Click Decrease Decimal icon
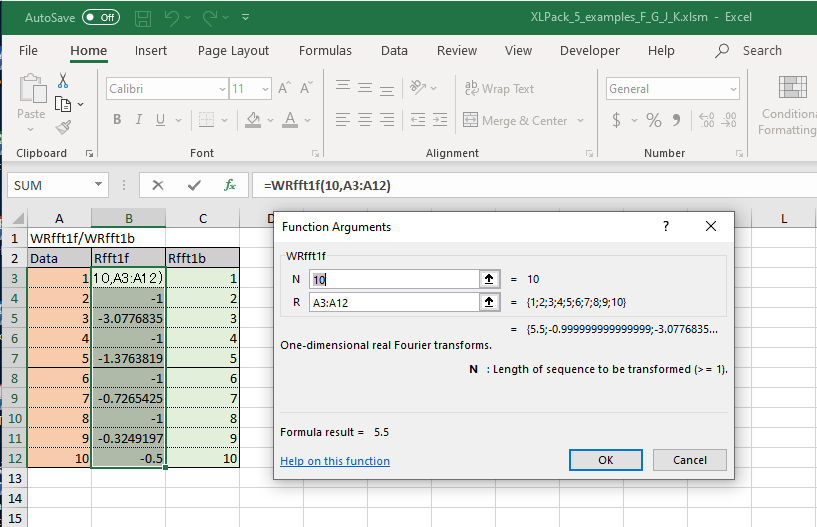Image resolution: width=817 pixels, height=527 pixels. pyautogui.click(x=729, y=120)
